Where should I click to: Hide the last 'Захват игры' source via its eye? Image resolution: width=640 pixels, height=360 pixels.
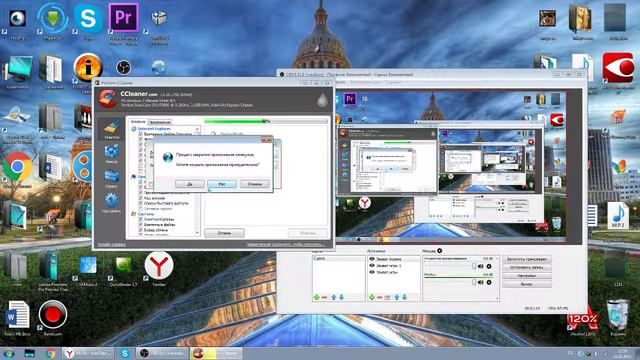click(372, 272)
